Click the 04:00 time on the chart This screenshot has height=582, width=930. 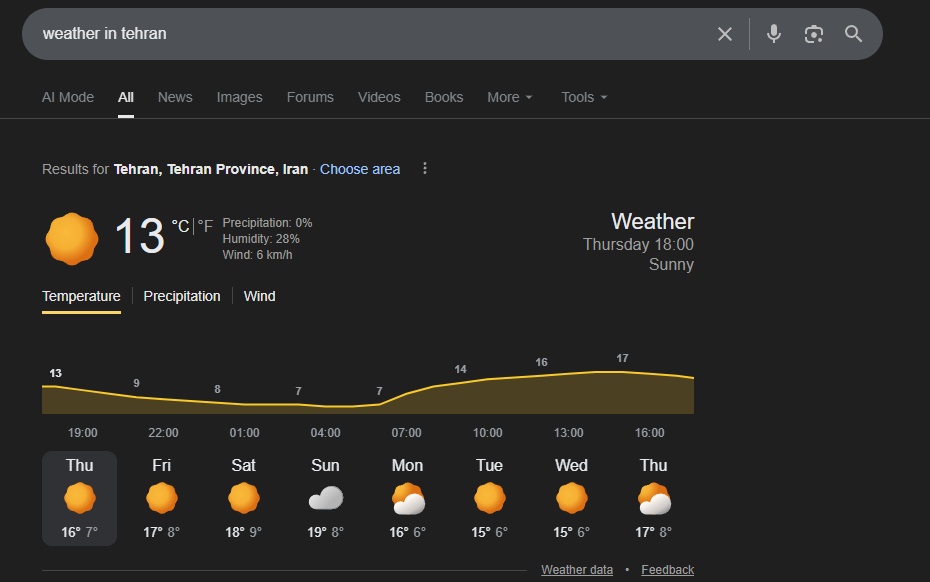click(x=326, y=432)
